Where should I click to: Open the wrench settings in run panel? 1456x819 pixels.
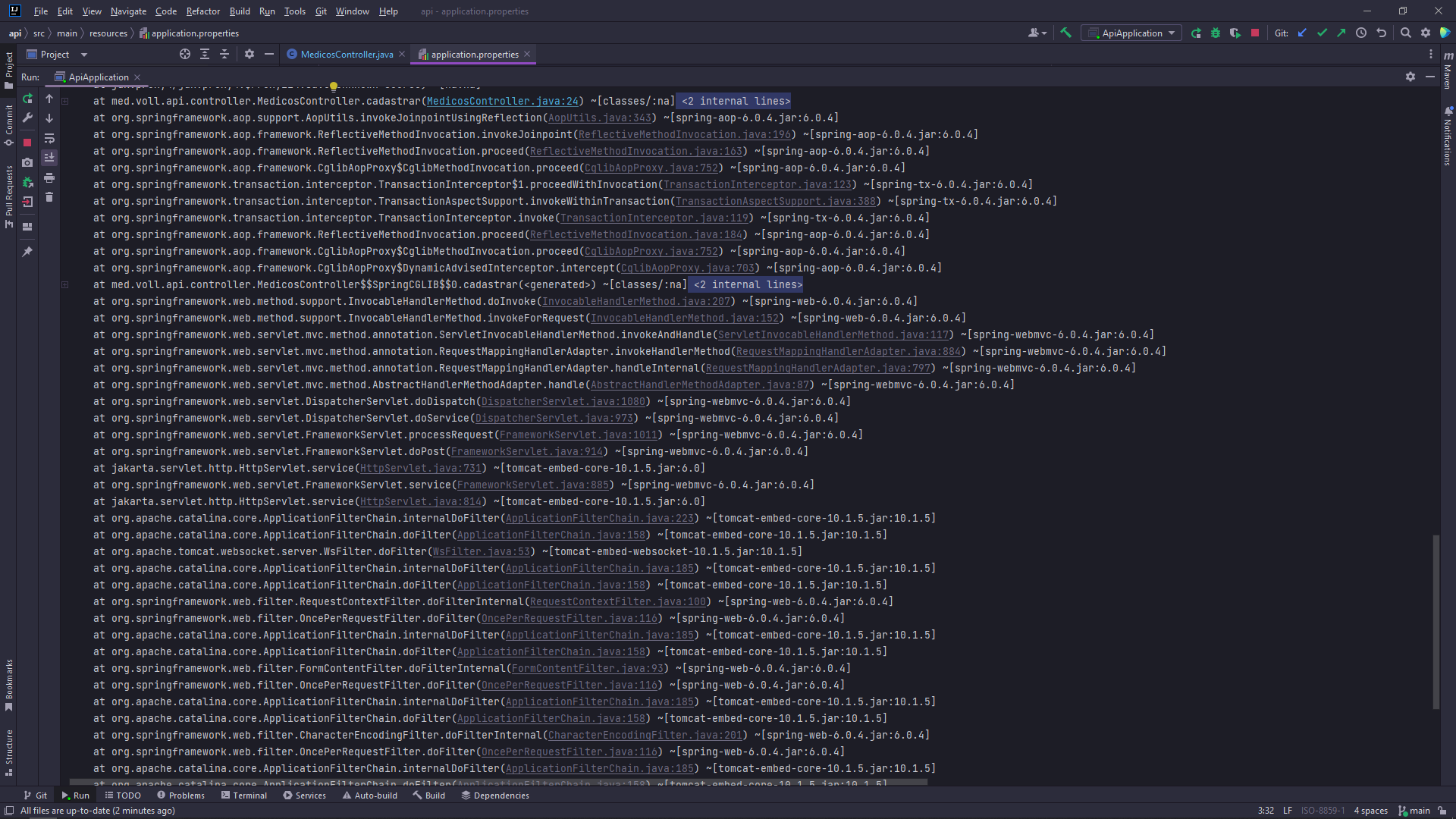(27, 118)
